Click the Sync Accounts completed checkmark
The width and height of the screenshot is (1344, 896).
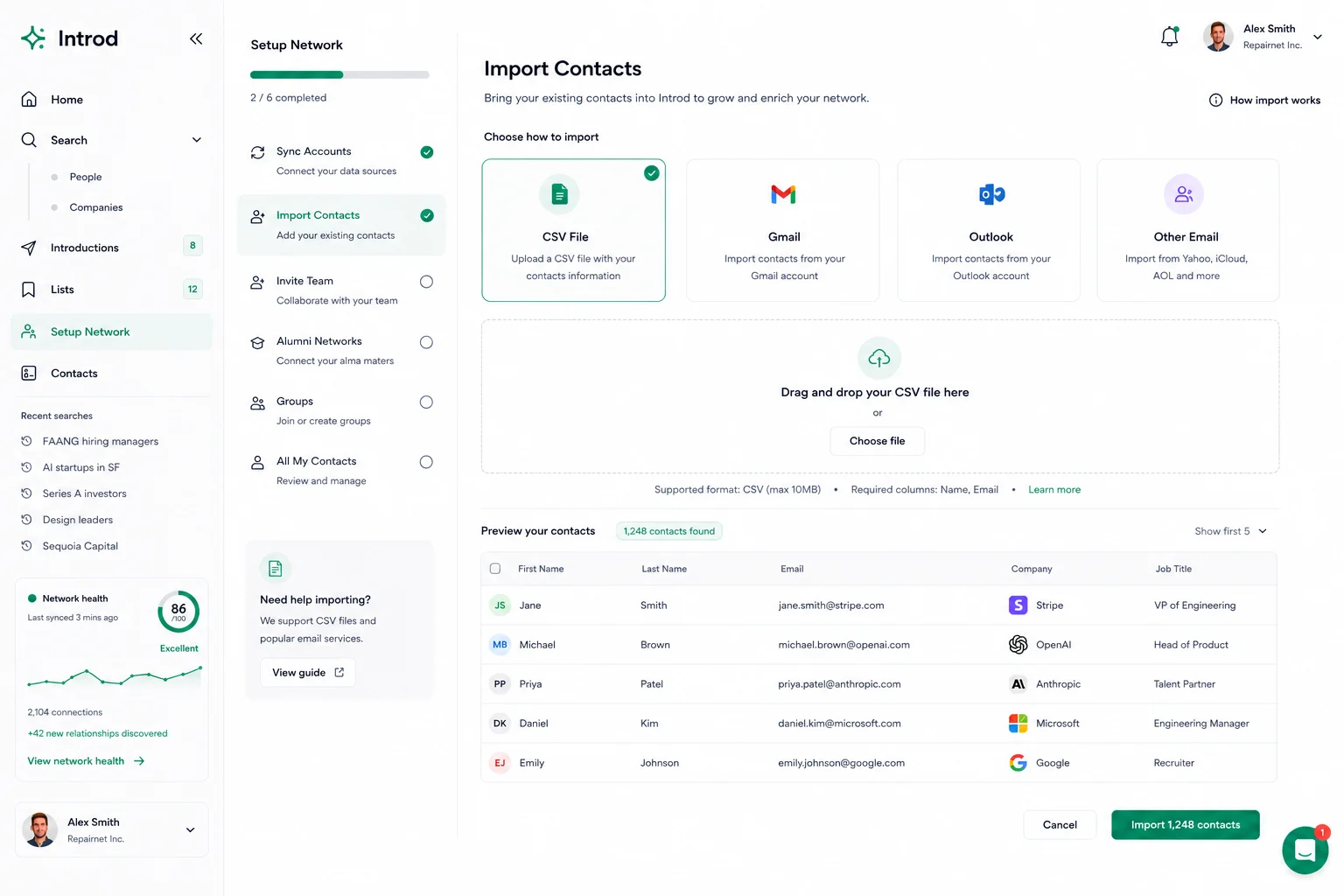click(427, 152)
